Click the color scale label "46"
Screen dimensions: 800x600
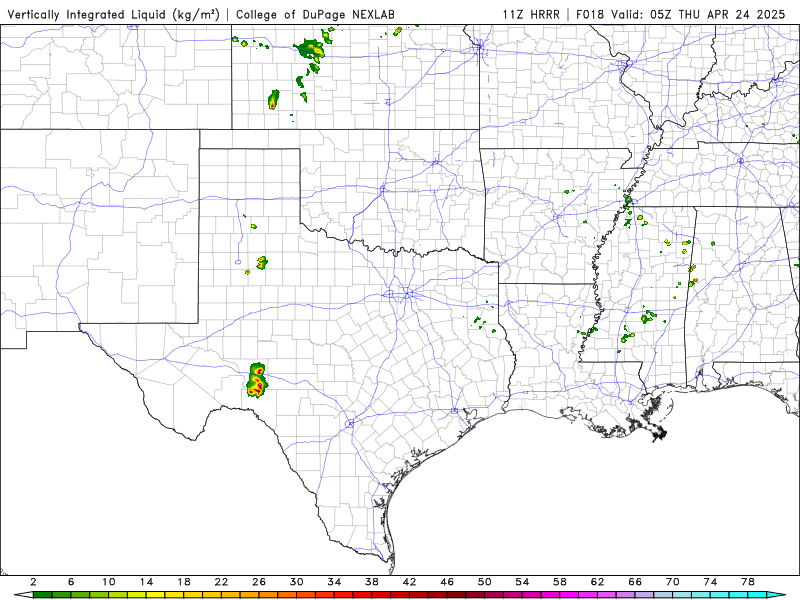tap(447, 582)
